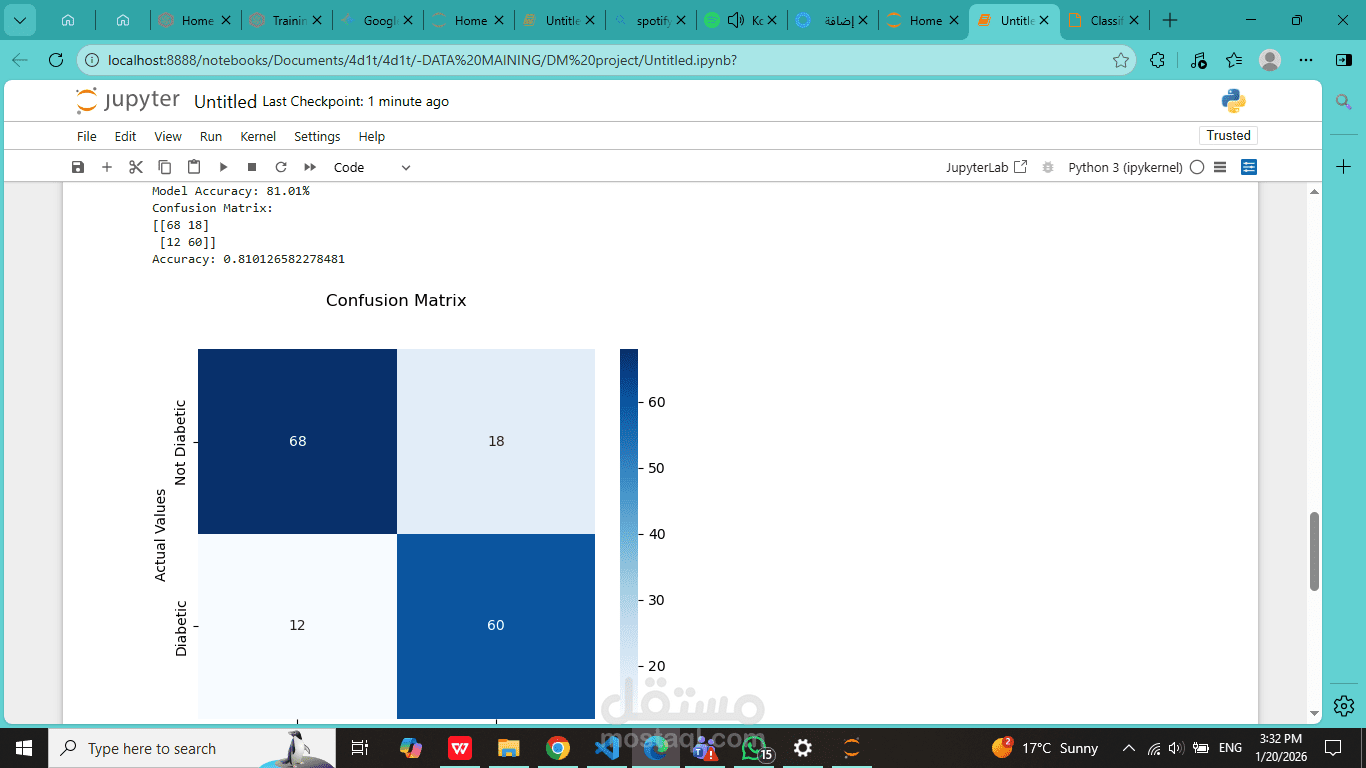Refresh the page with the reload icon
Image resolution: width=1366 pixels, height=768 pixels.
coord(56,60)
